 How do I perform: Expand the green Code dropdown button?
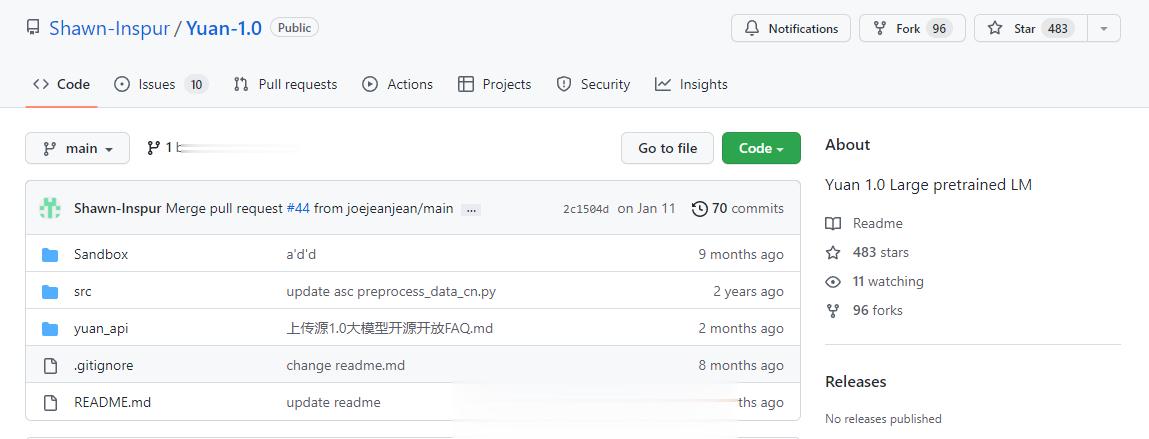(x=761, y=148)
